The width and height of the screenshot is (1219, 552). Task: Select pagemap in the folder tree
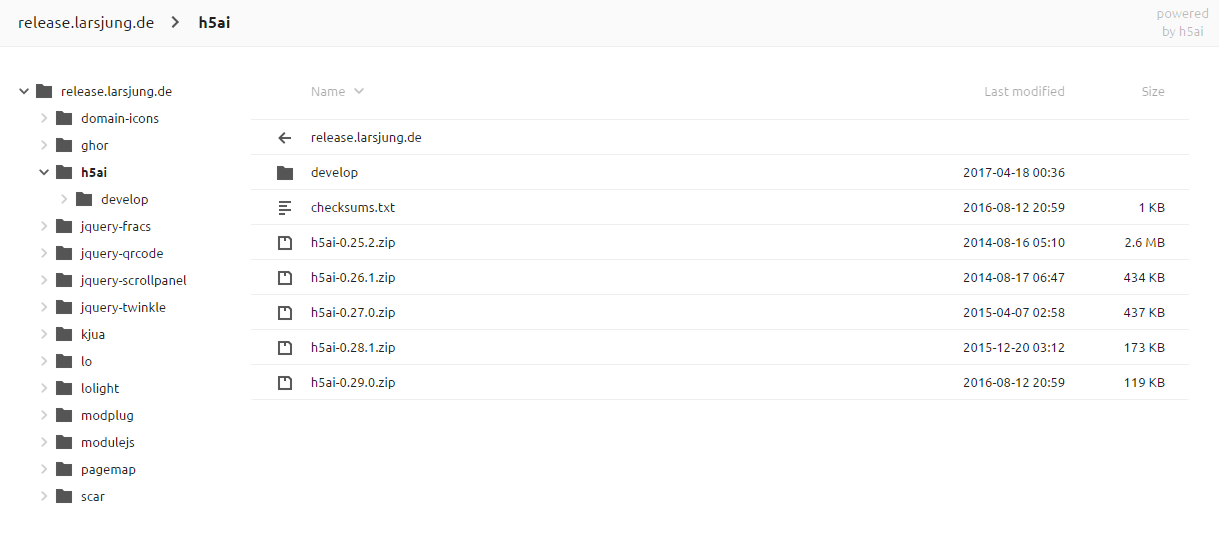108,470
